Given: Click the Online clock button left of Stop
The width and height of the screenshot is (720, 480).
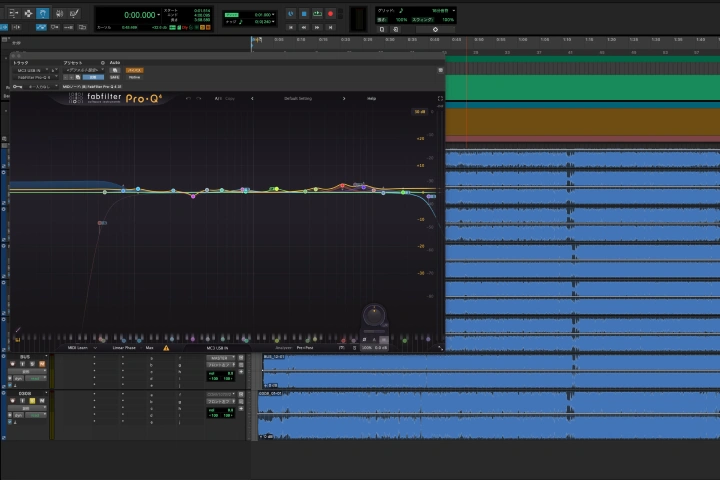Looking at the screenshot, I should [x=290, y=14].
